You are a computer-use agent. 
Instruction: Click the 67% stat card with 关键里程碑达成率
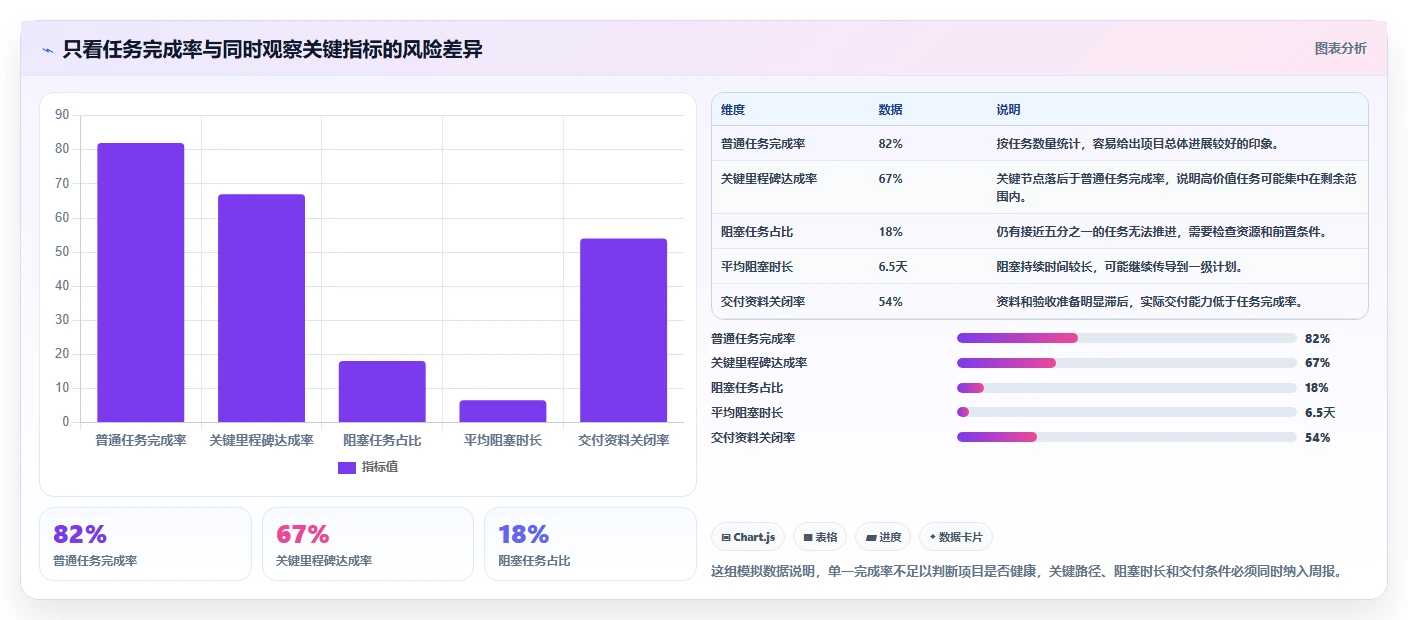368,544
